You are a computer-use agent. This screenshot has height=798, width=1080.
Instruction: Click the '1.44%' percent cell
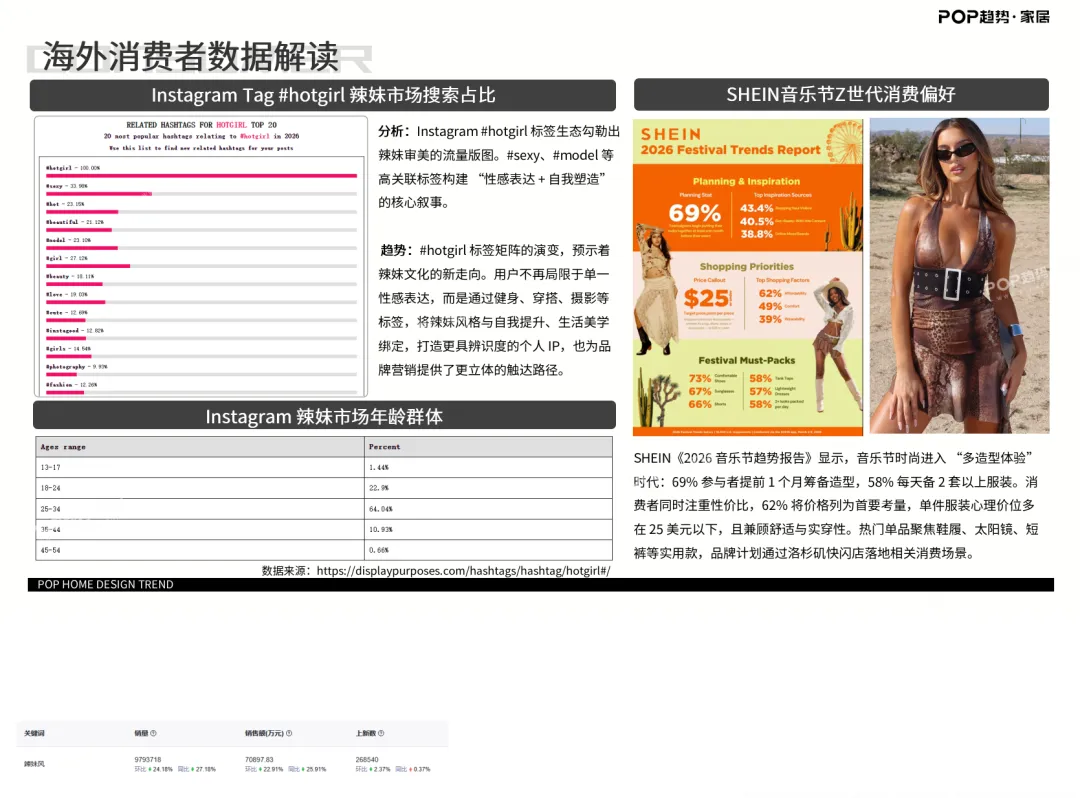tap(488, 468)
